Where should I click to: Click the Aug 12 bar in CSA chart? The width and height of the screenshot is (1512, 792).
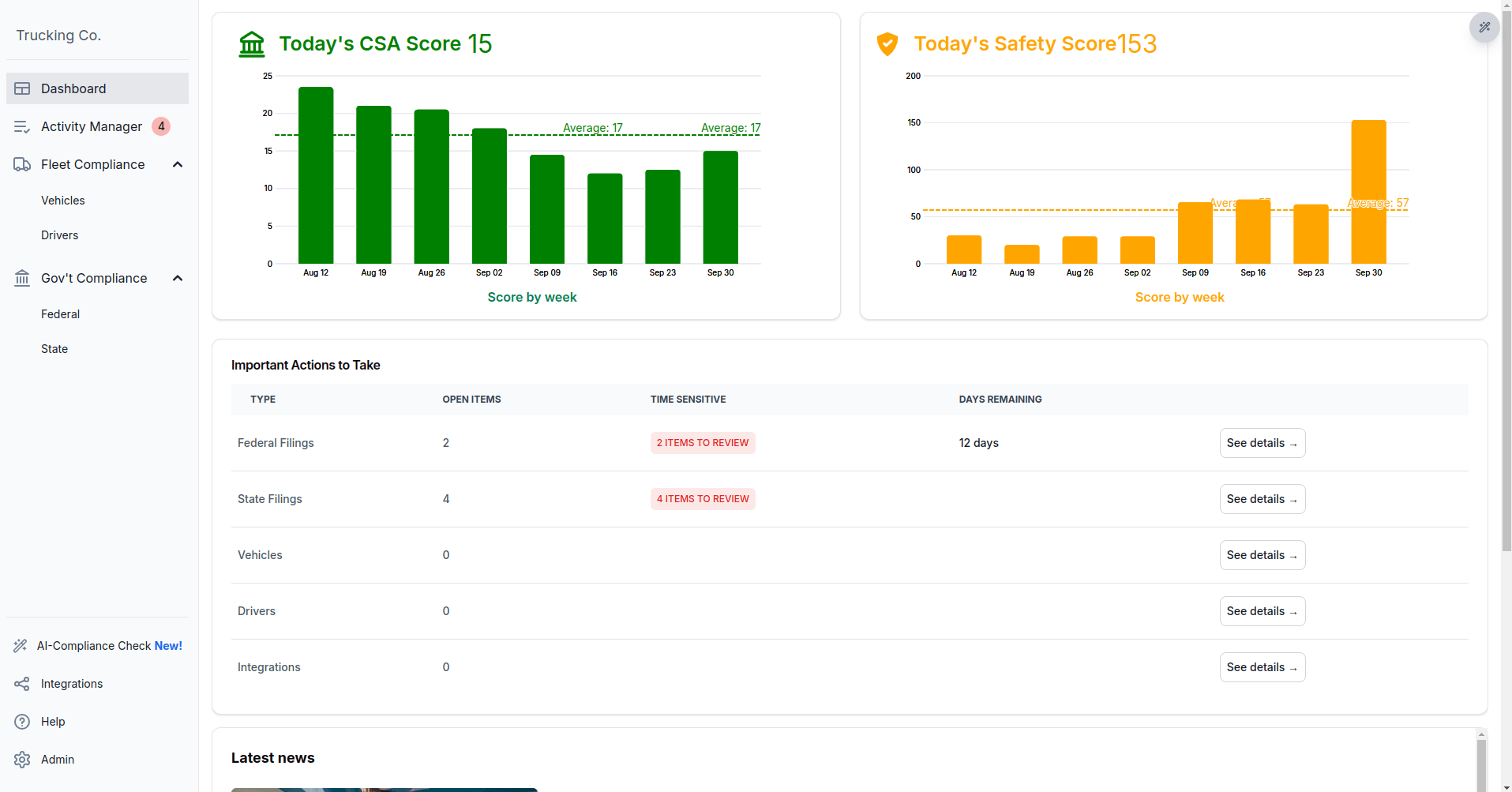click(x=316, y=175)
